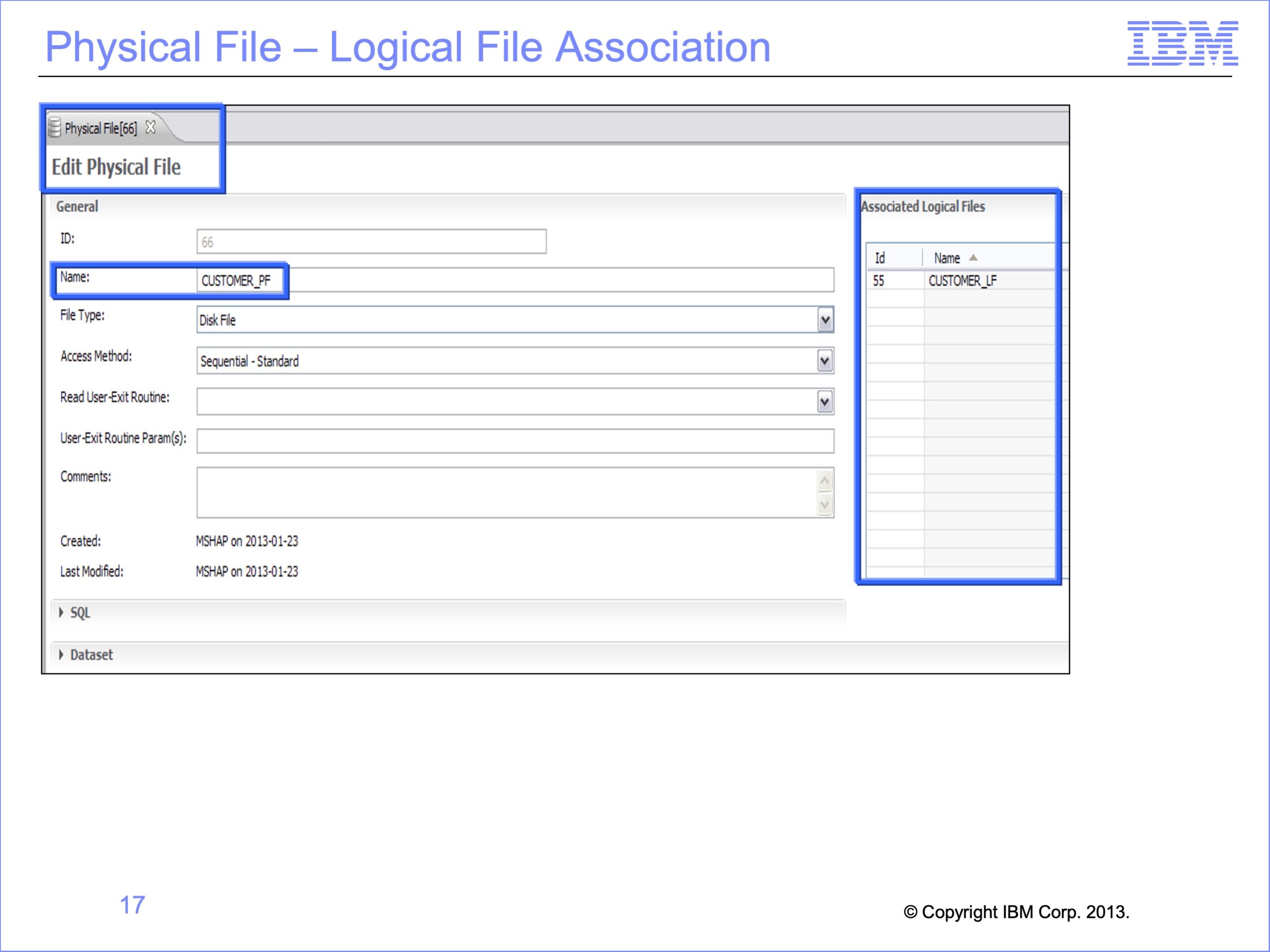Screen dimensions: 1270x952
Task: Select the CUSTOMER_LF logical file row
Action: [x=961, y=281]
